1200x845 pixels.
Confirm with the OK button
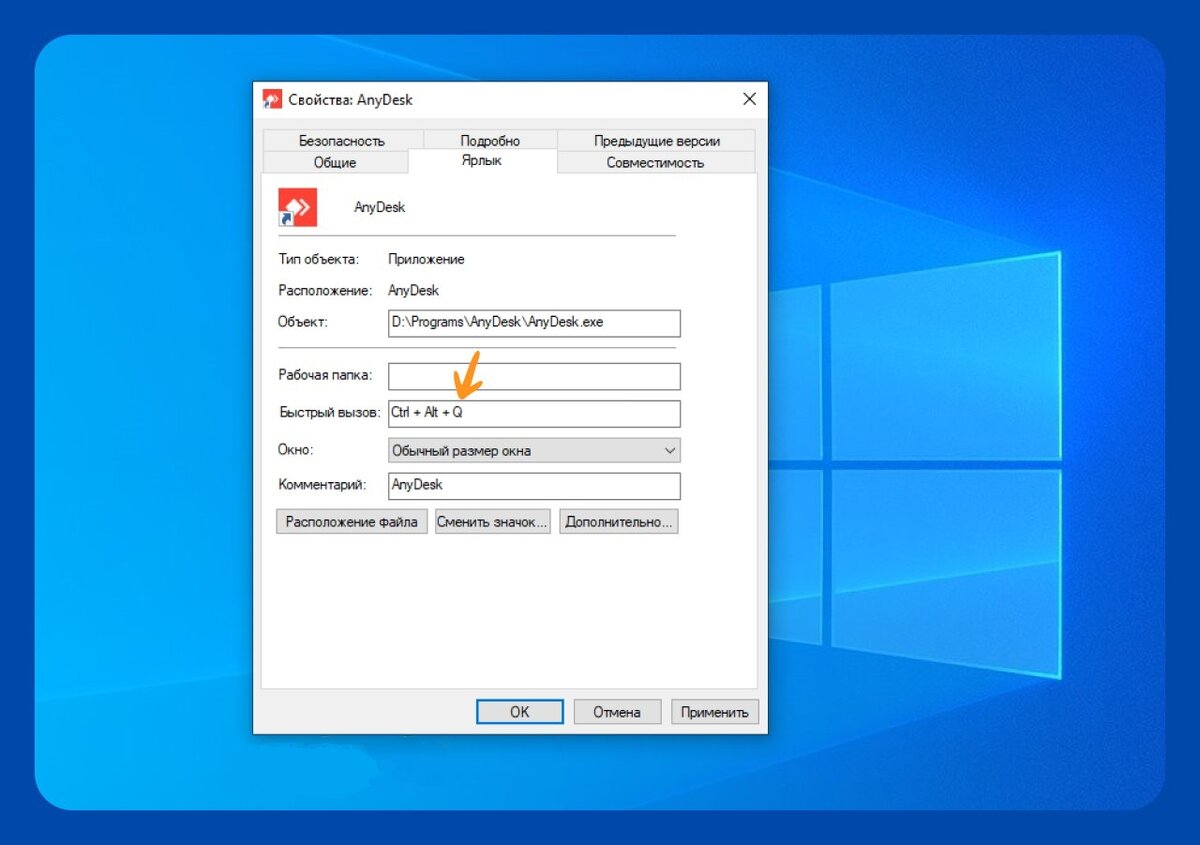pyautogui.click(x=519, y=712)
